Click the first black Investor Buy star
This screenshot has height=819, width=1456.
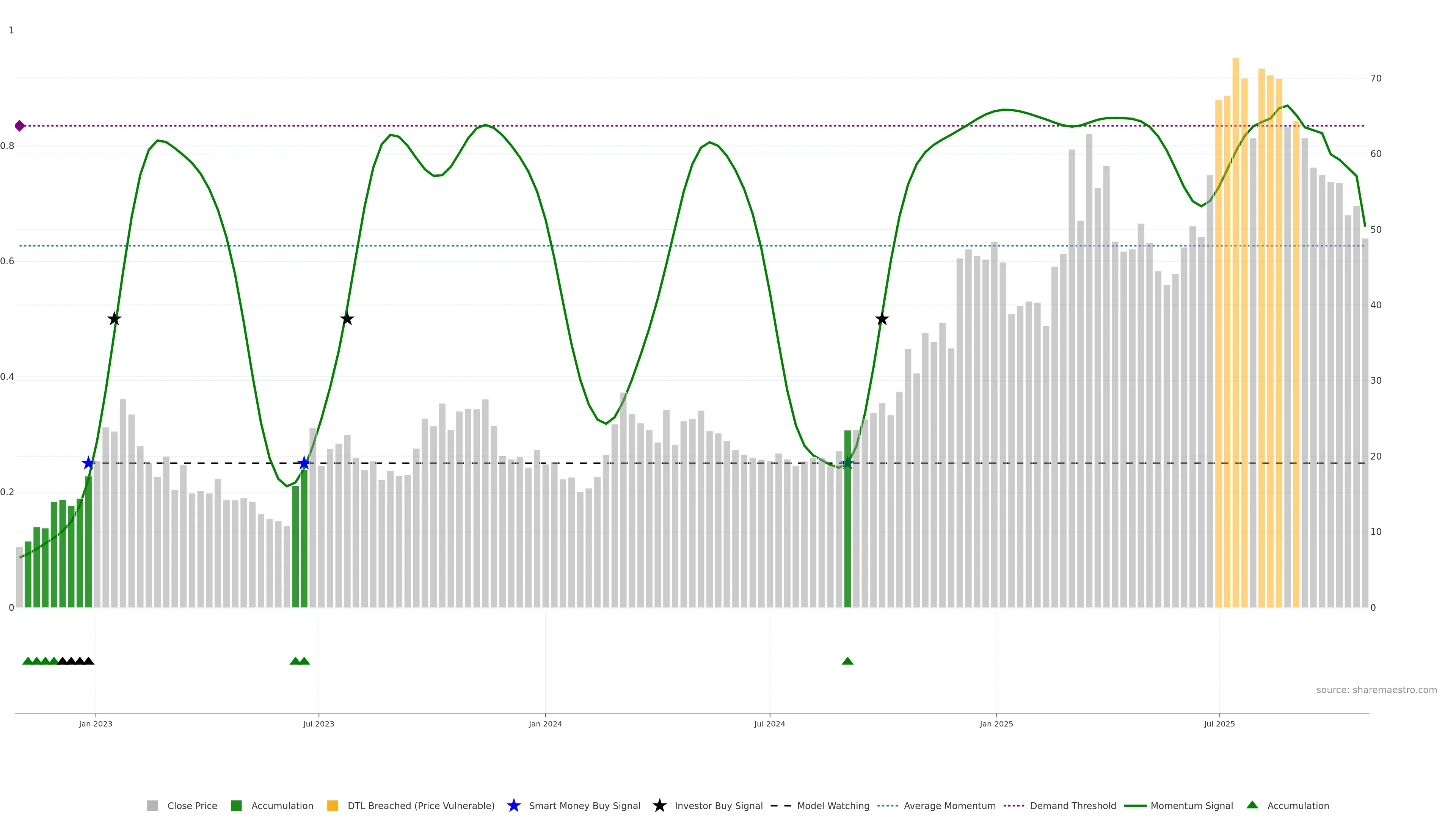[x=114, y=319]
